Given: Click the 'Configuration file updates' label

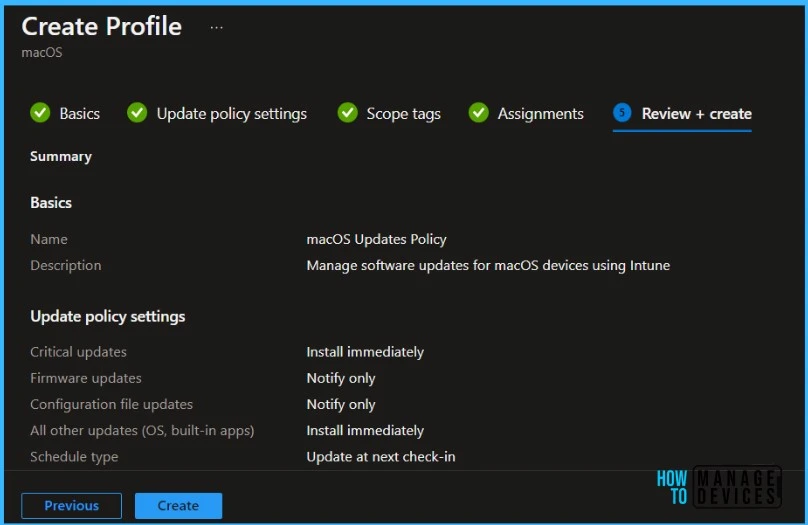Looking at the screenshot, I should click(x=111, y=404).
